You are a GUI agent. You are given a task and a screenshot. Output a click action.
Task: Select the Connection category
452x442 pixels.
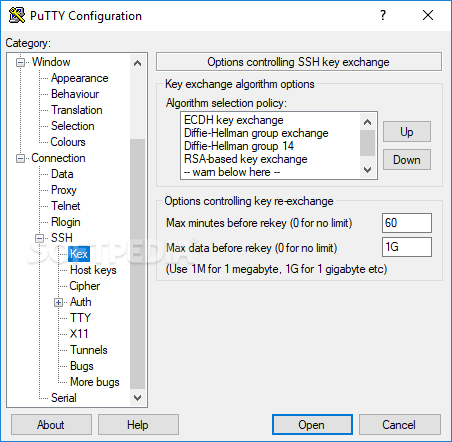tap(58, 158)
